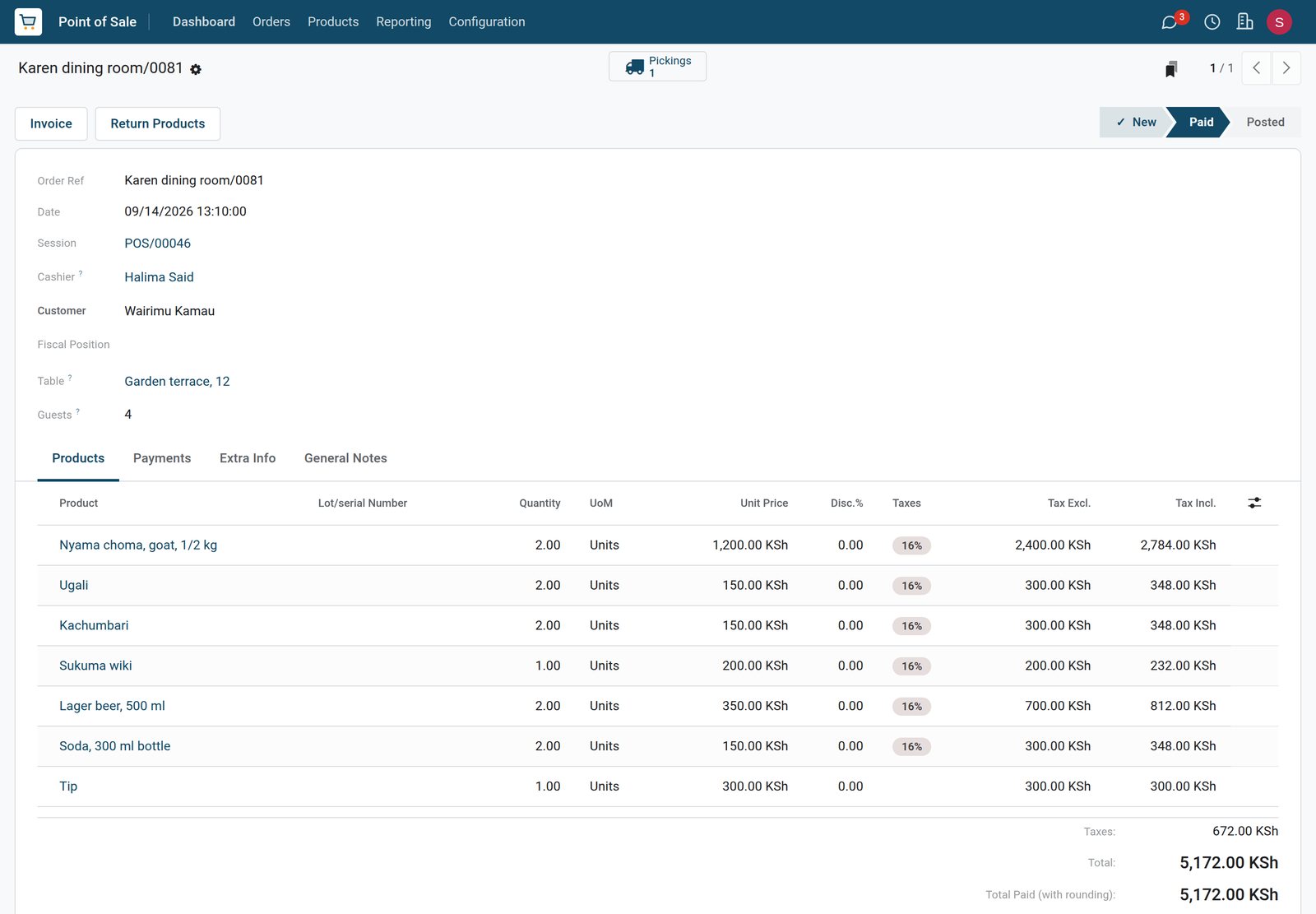Viewport: 1316px width, 914px height.
Task: Click the bookmark icon near the pager
Action: click(x=1171, y=68)
